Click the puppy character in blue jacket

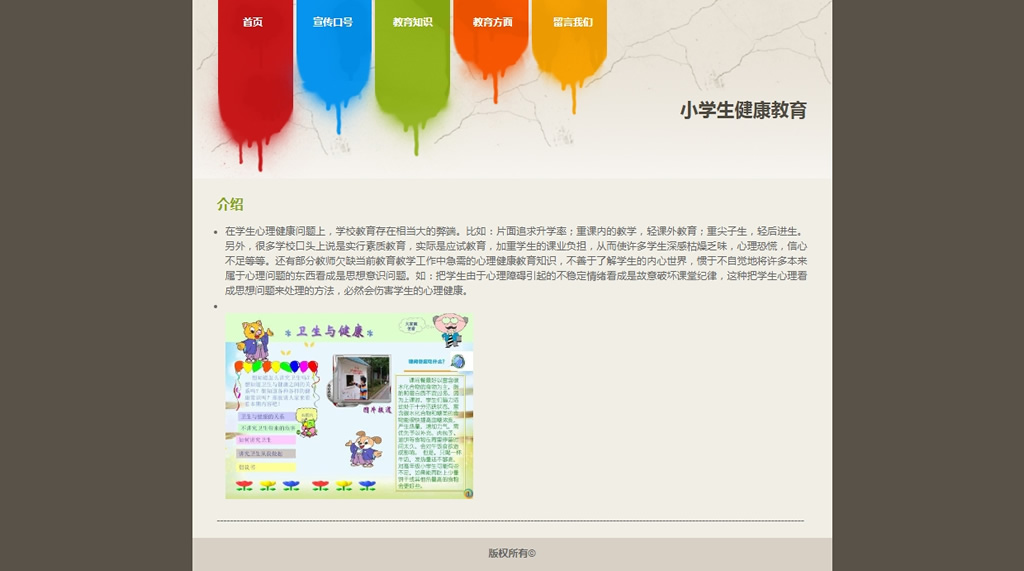362,450
